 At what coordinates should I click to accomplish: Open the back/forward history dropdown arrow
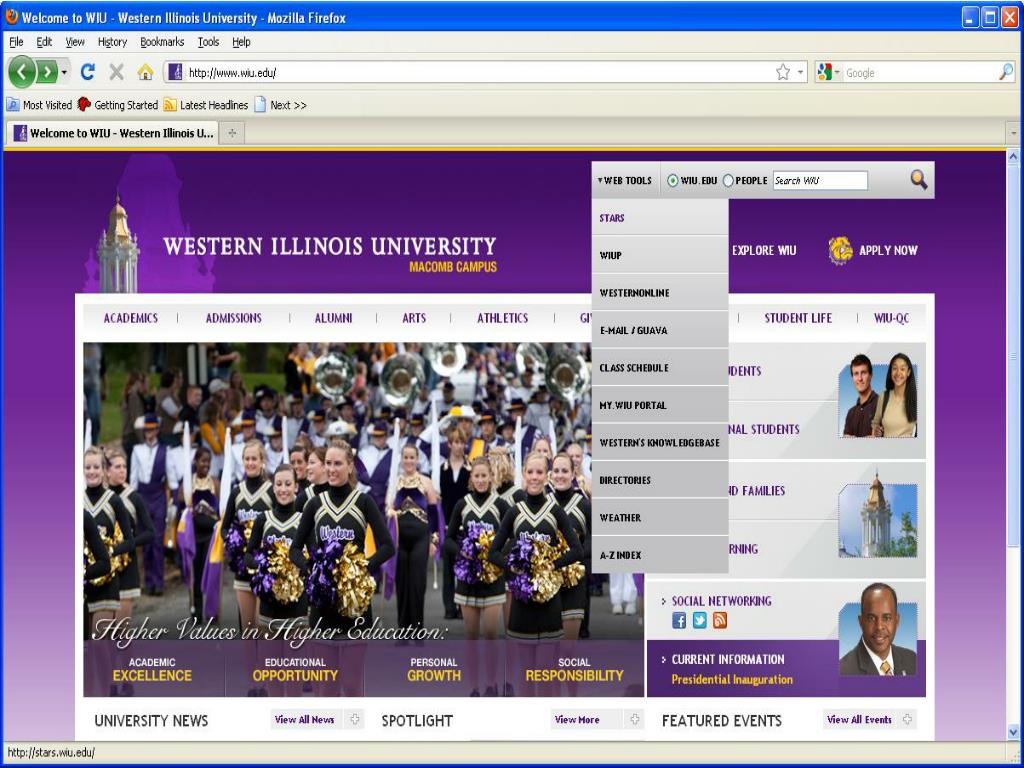pos(64,72)
